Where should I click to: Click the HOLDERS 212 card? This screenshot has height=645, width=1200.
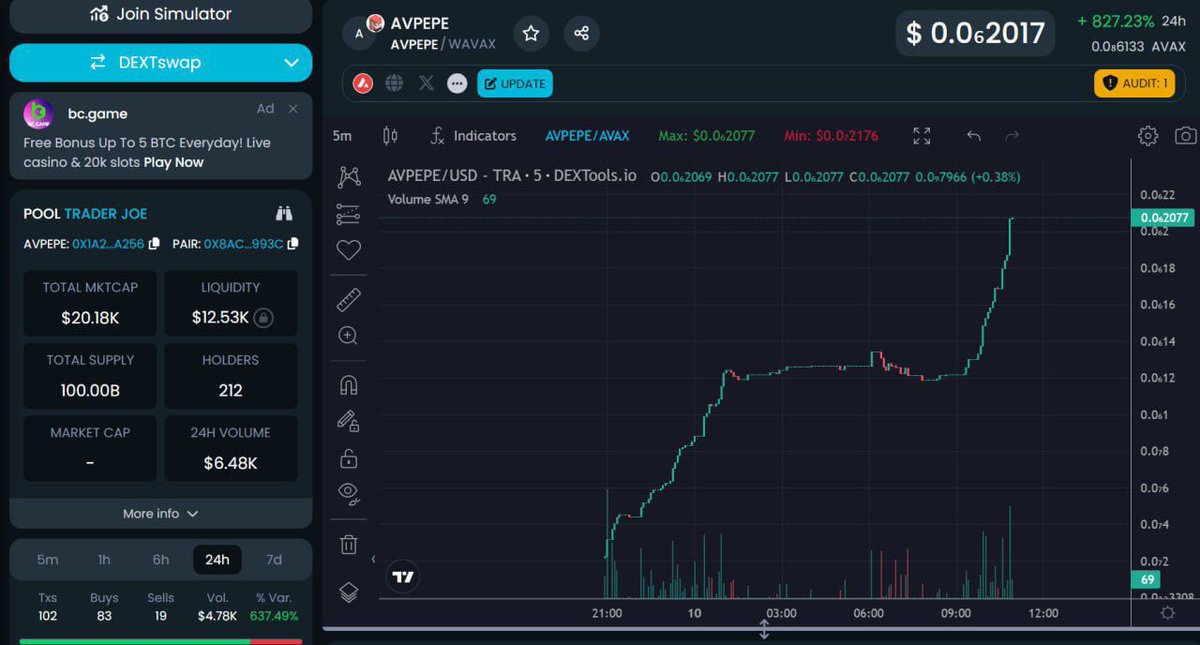point(230,376)
